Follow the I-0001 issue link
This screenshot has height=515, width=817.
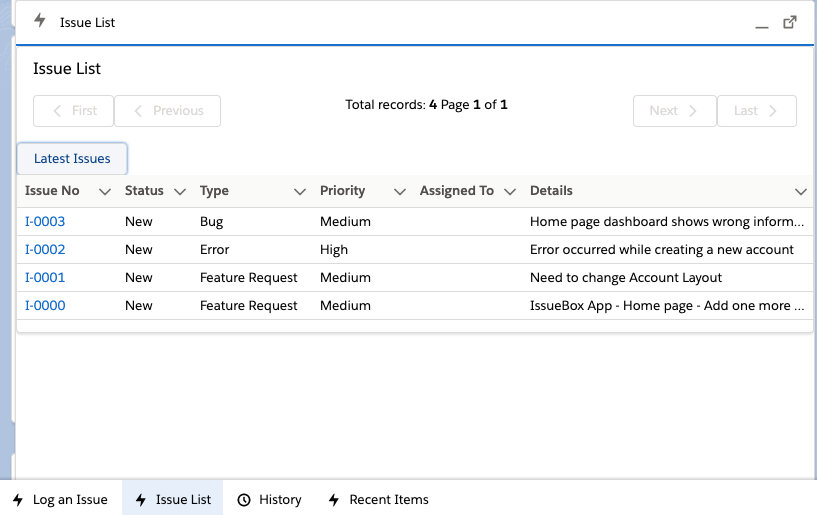click(x=45, y=277)
